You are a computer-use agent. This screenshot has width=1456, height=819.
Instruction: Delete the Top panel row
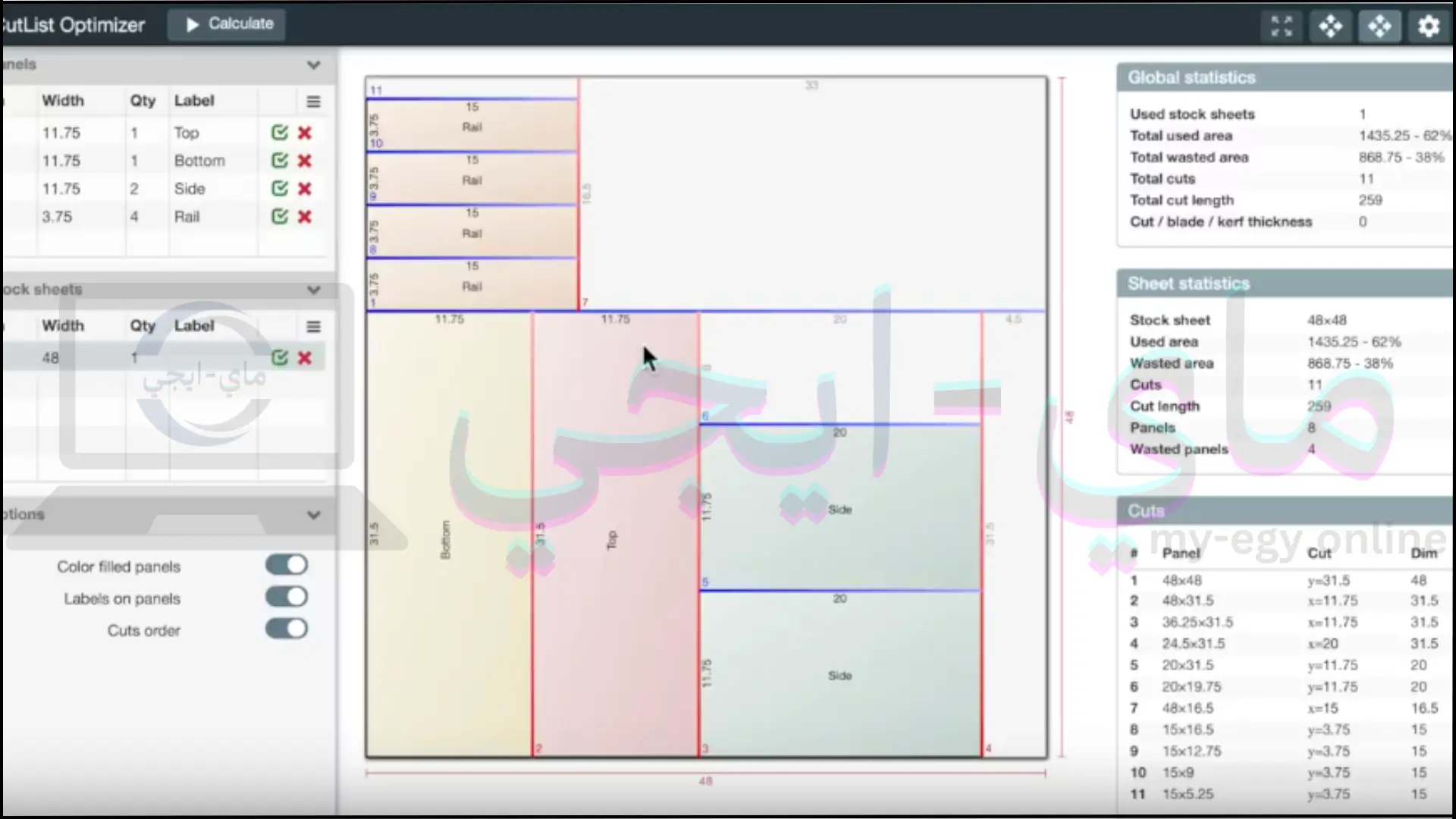305,133
